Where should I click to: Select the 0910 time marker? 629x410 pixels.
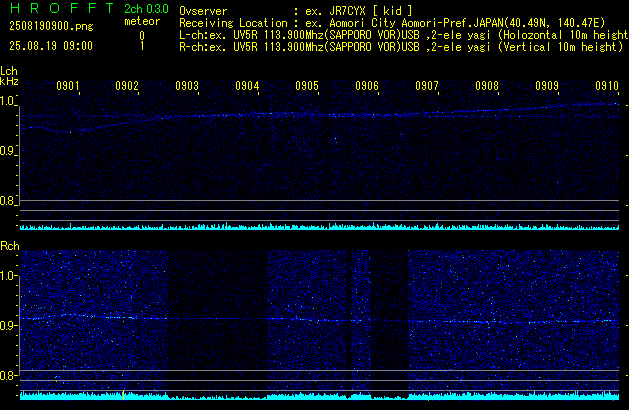(607, 85)
